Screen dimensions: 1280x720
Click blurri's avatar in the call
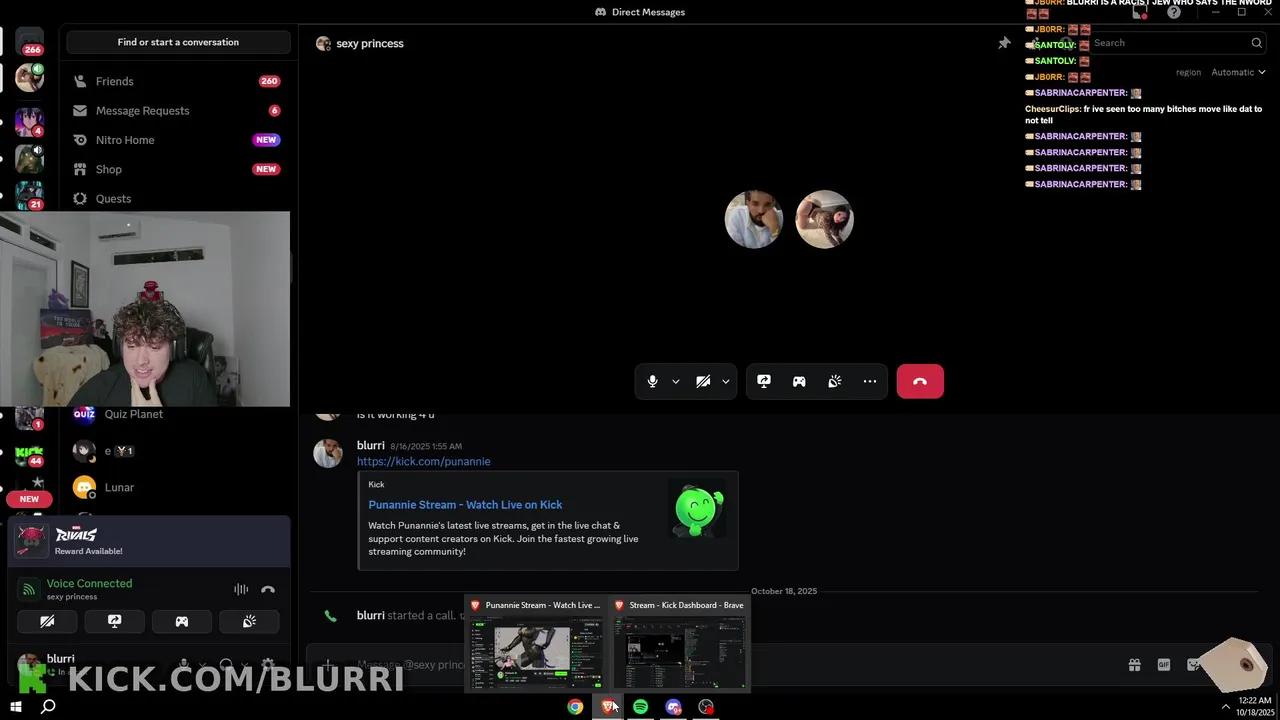(753, 219)
